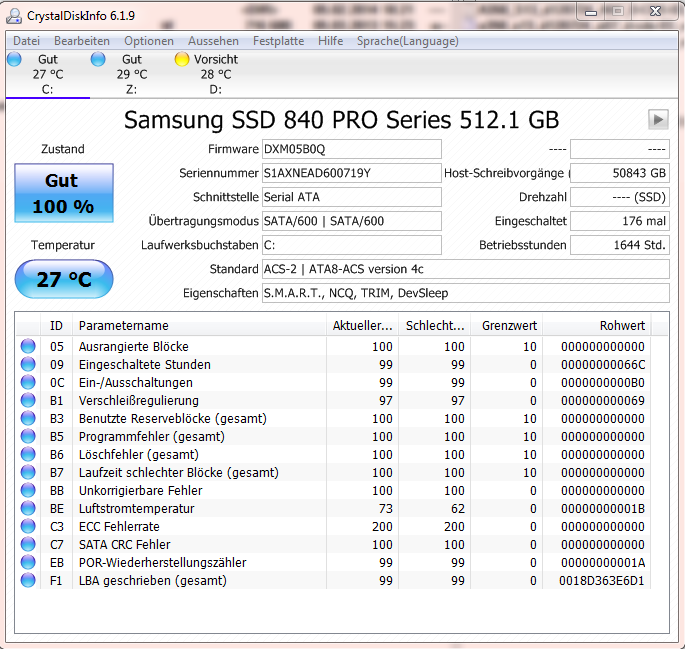Click the Eingeschaltet 176 mal value
This screenshot has height=649, width=685.
(x=620, y=221)
